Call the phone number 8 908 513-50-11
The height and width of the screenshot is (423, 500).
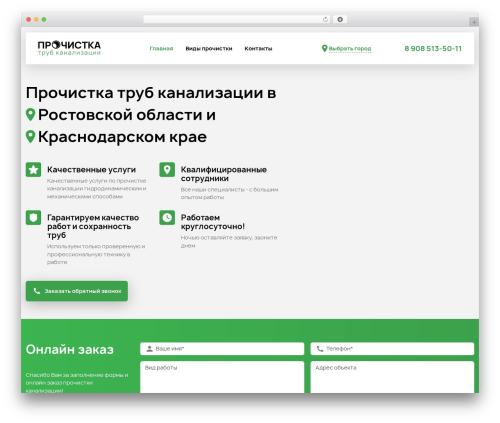coord(433,49)
